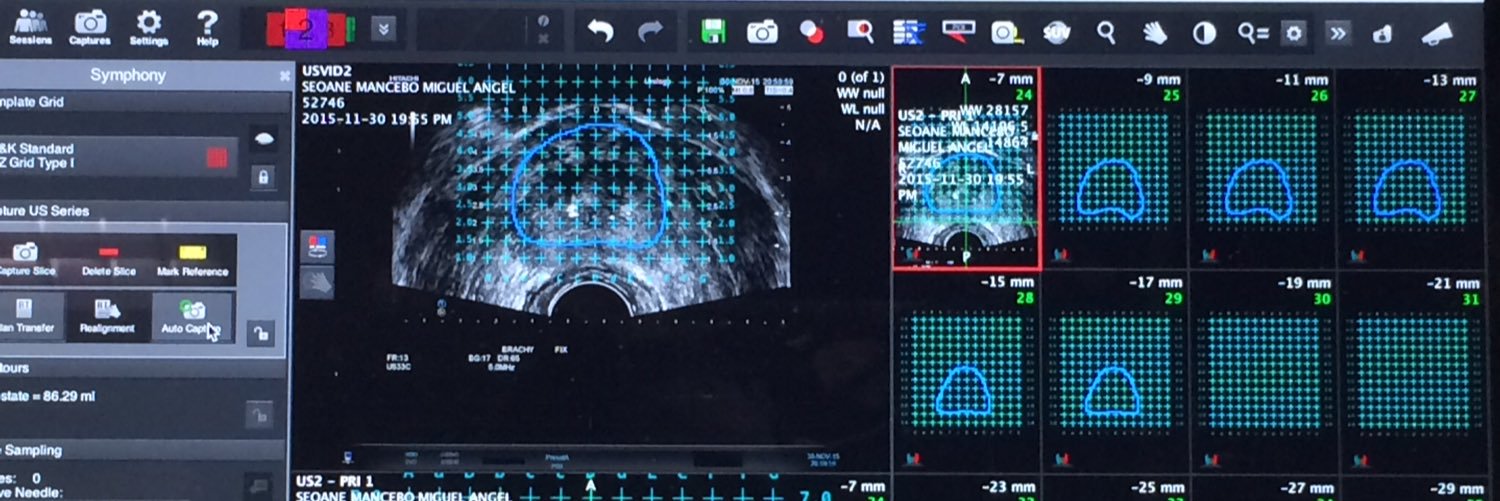Select the window/level contrast tool
Viewport: 1500px width, 501px height.
tap(1204, 33)
